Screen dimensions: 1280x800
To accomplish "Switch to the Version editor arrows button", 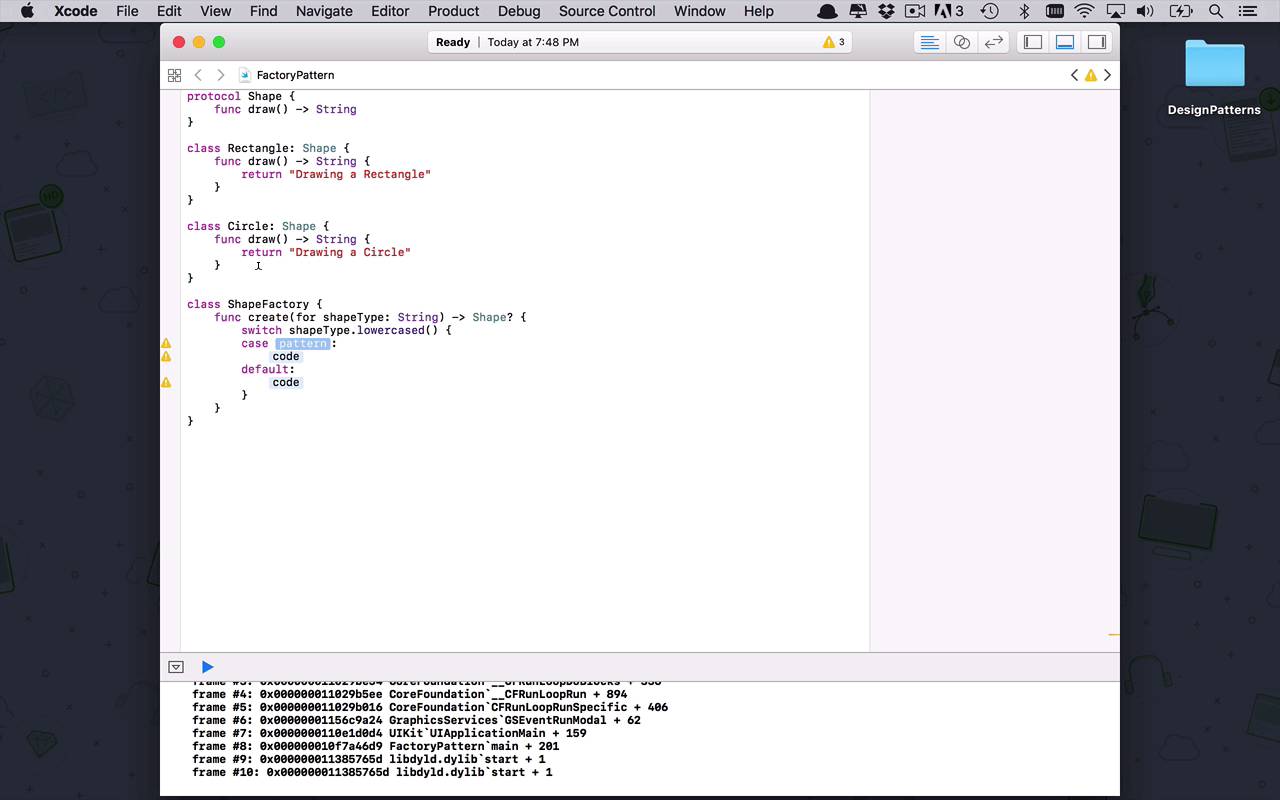I will coord(993,42).
